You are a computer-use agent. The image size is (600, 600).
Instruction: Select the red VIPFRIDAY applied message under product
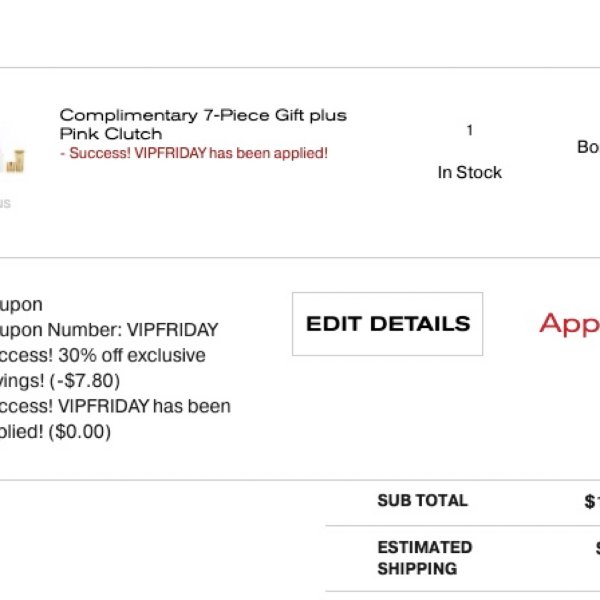point(194,153)
